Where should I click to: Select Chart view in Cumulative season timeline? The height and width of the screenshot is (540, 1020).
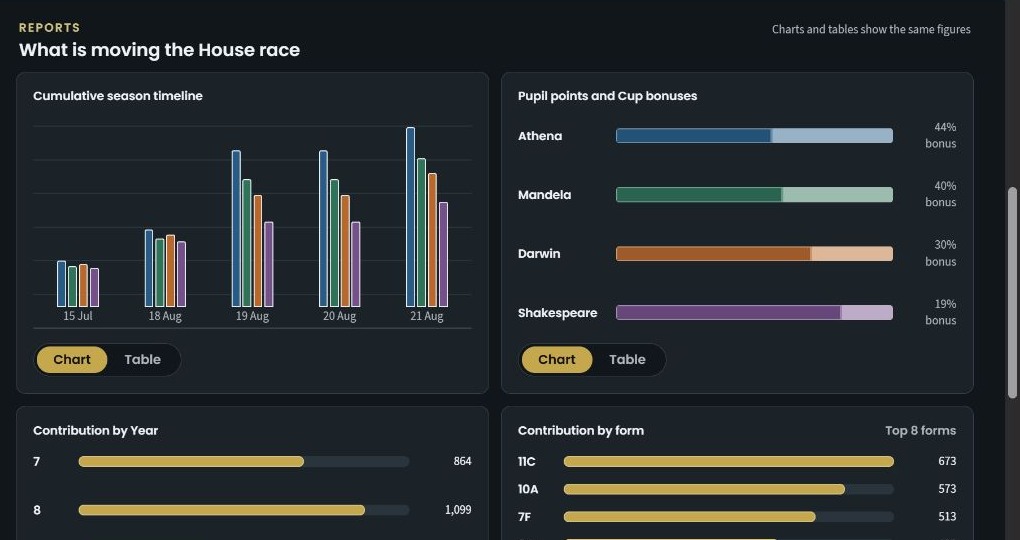pyautogui.click(x=72, y=360)
